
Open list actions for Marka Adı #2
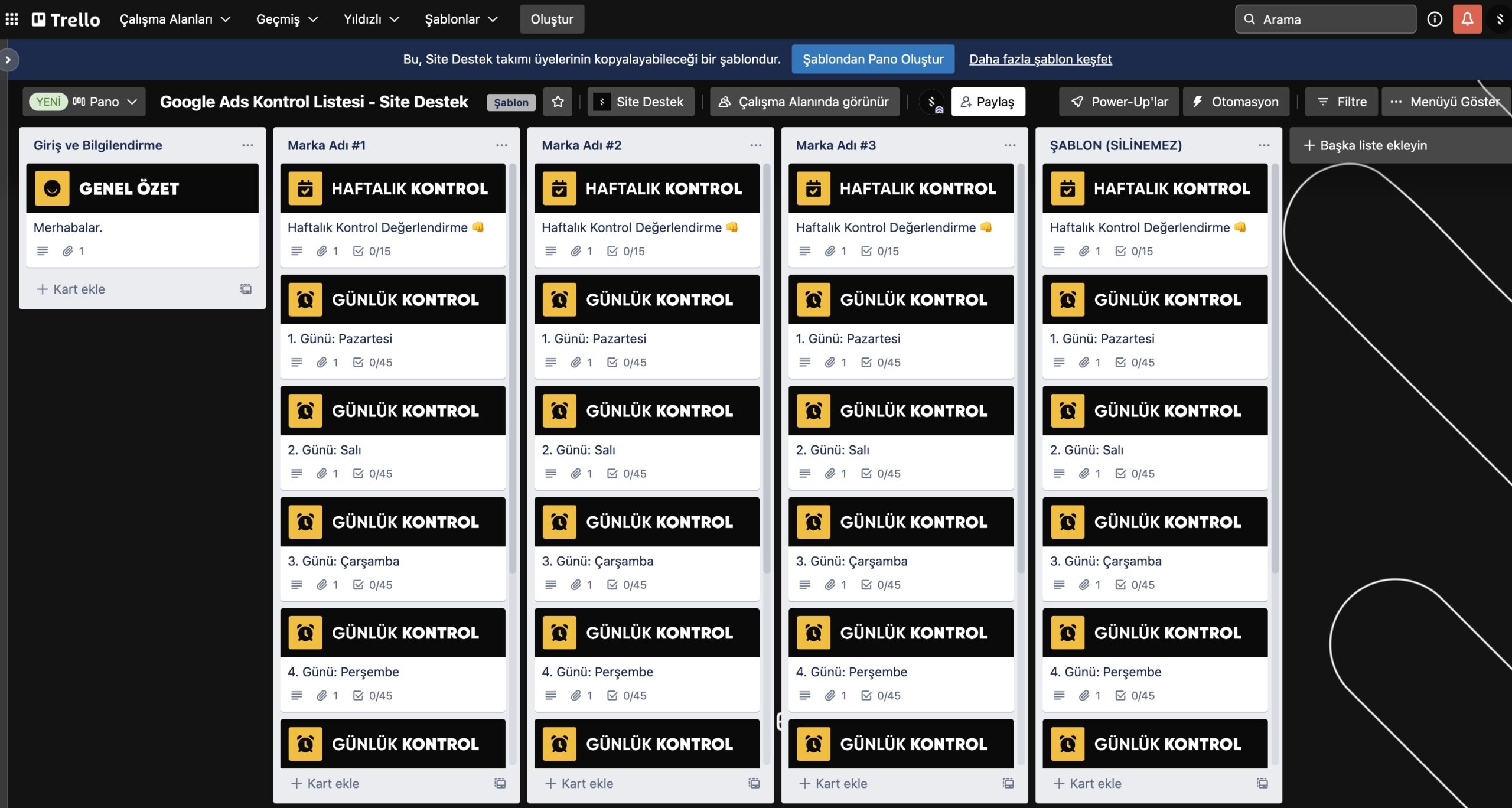756,145
